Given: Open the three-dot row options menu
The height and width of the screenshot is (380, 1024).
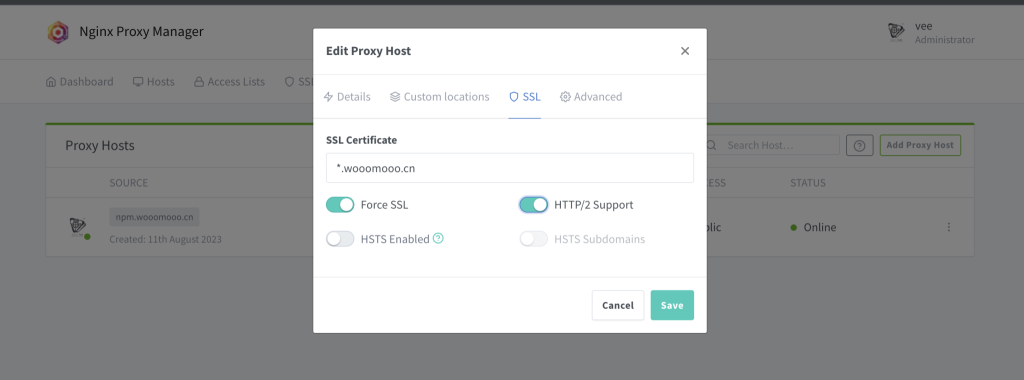Looking at the screenshot, I should tap(949, 227).
